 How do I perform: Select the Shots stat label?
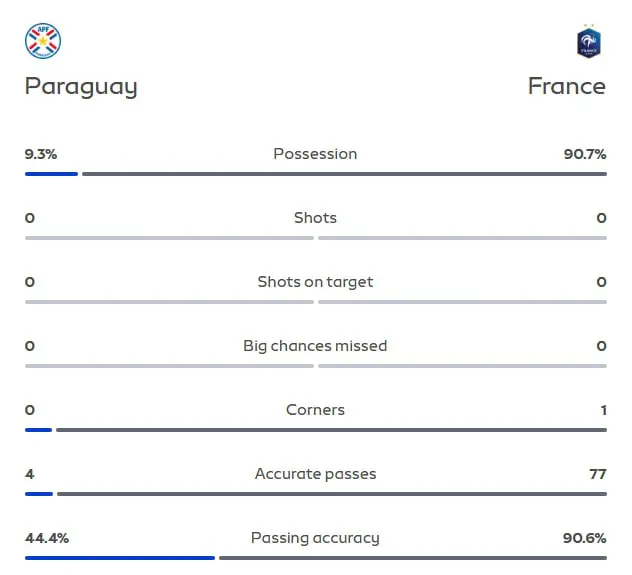coord(315,218)
